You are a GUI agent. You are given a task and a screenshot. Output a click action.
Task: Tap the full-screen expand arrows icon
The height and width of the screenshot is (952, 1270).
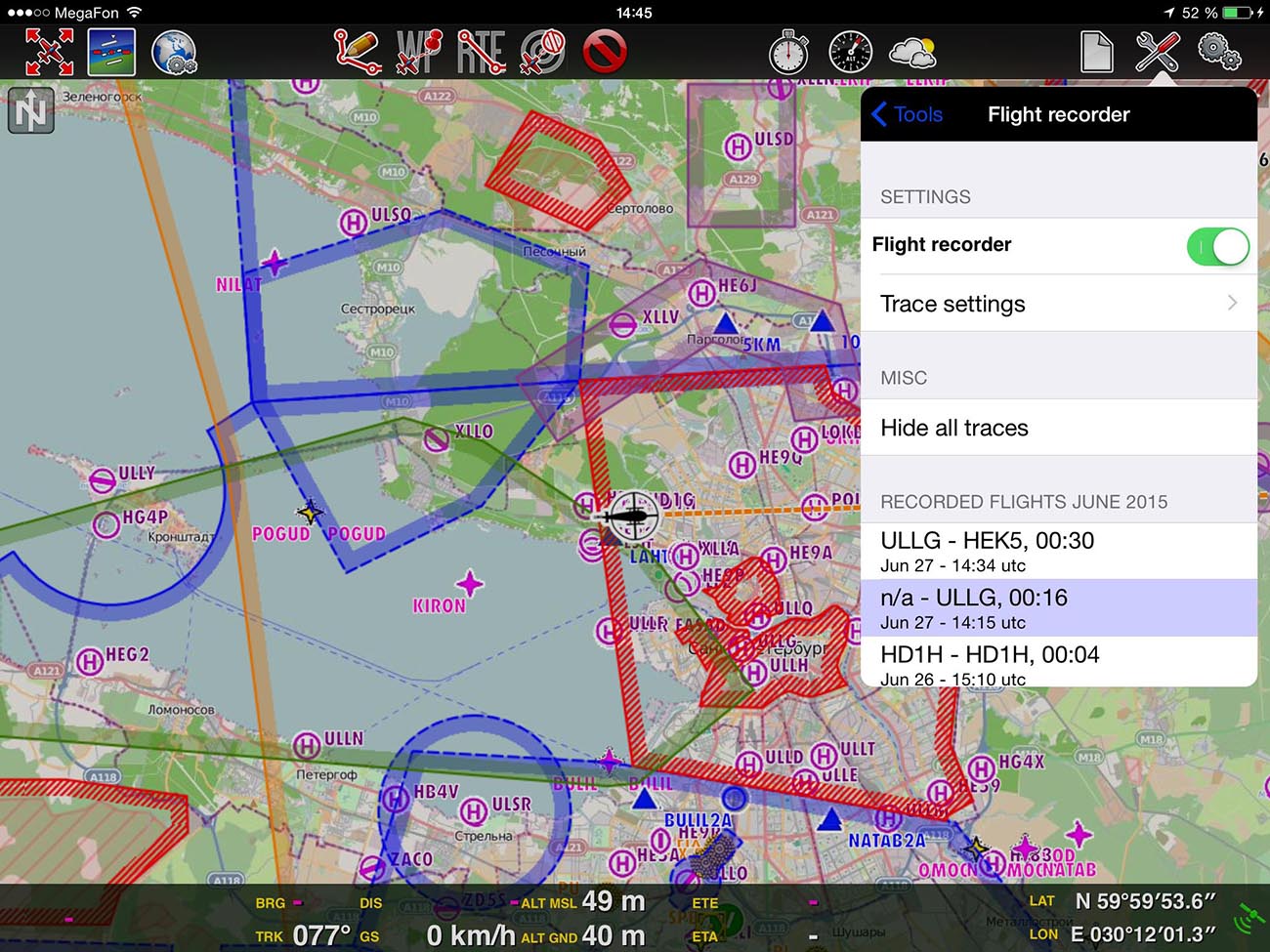(x=49, y=52)
